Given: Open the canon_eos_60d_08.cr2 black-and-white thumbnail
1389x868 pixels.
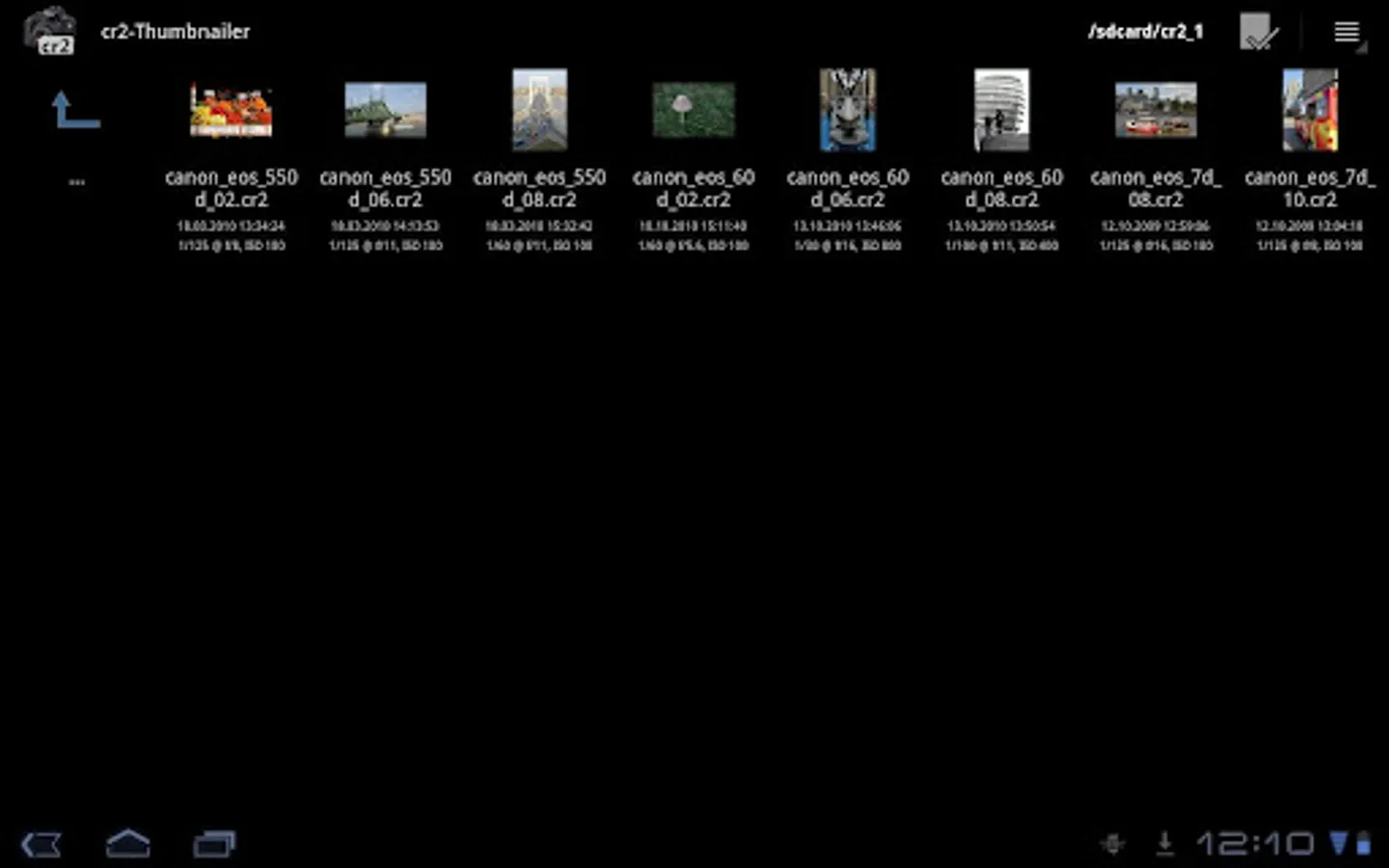Looking at the screenshot, I should click(1001, 110).
